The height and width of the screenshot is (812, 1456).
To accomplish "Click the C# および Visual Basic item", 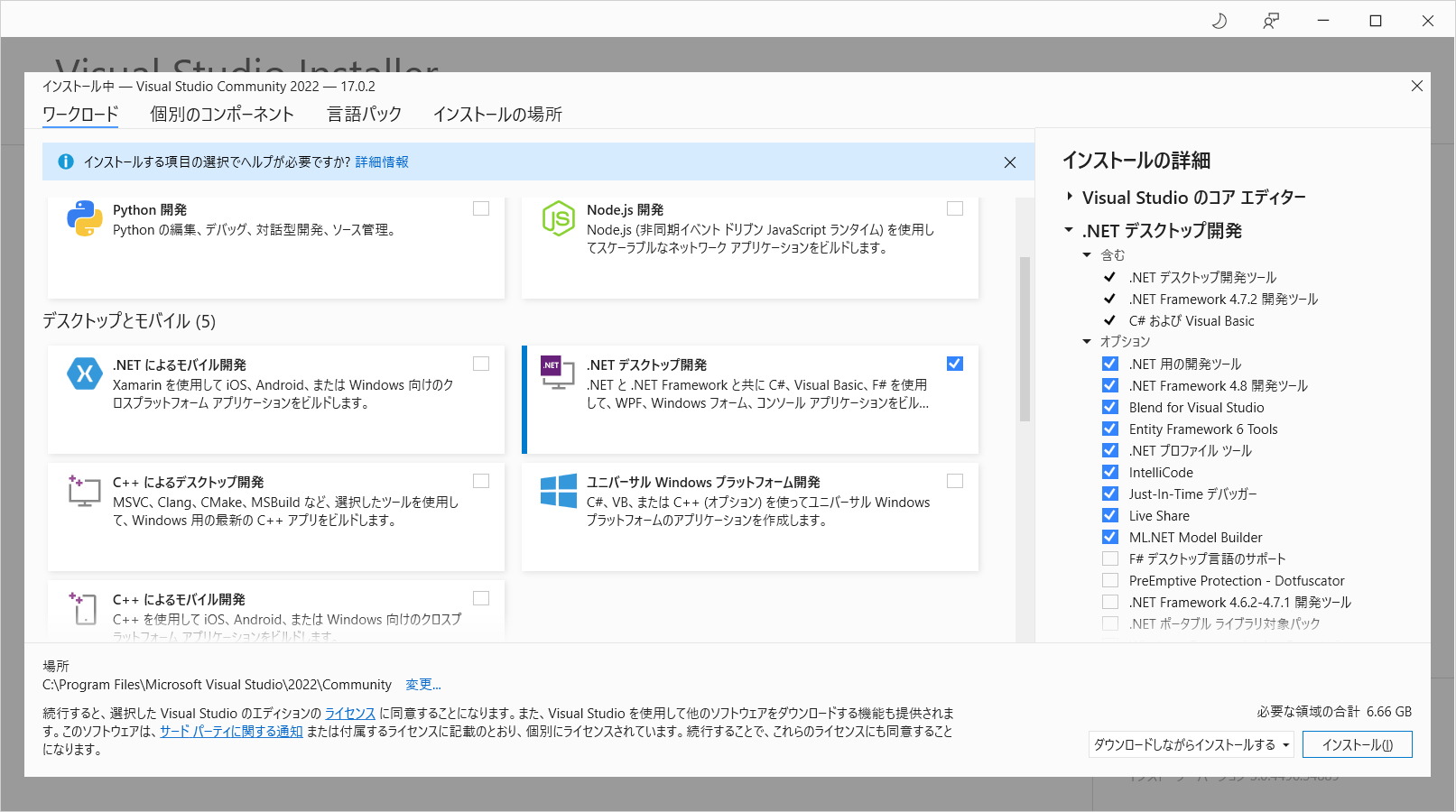I will coord(1192,320).
